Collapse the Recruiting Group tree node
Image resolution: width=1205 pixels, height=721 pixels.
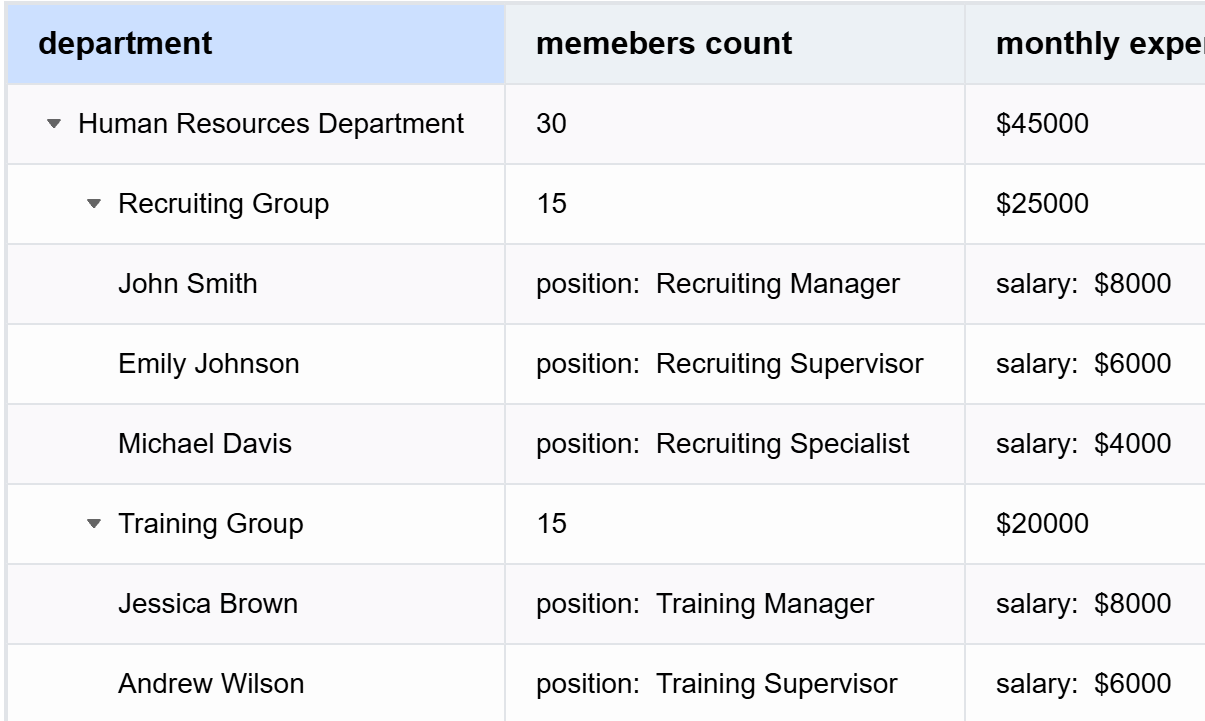tap(94, 204)
